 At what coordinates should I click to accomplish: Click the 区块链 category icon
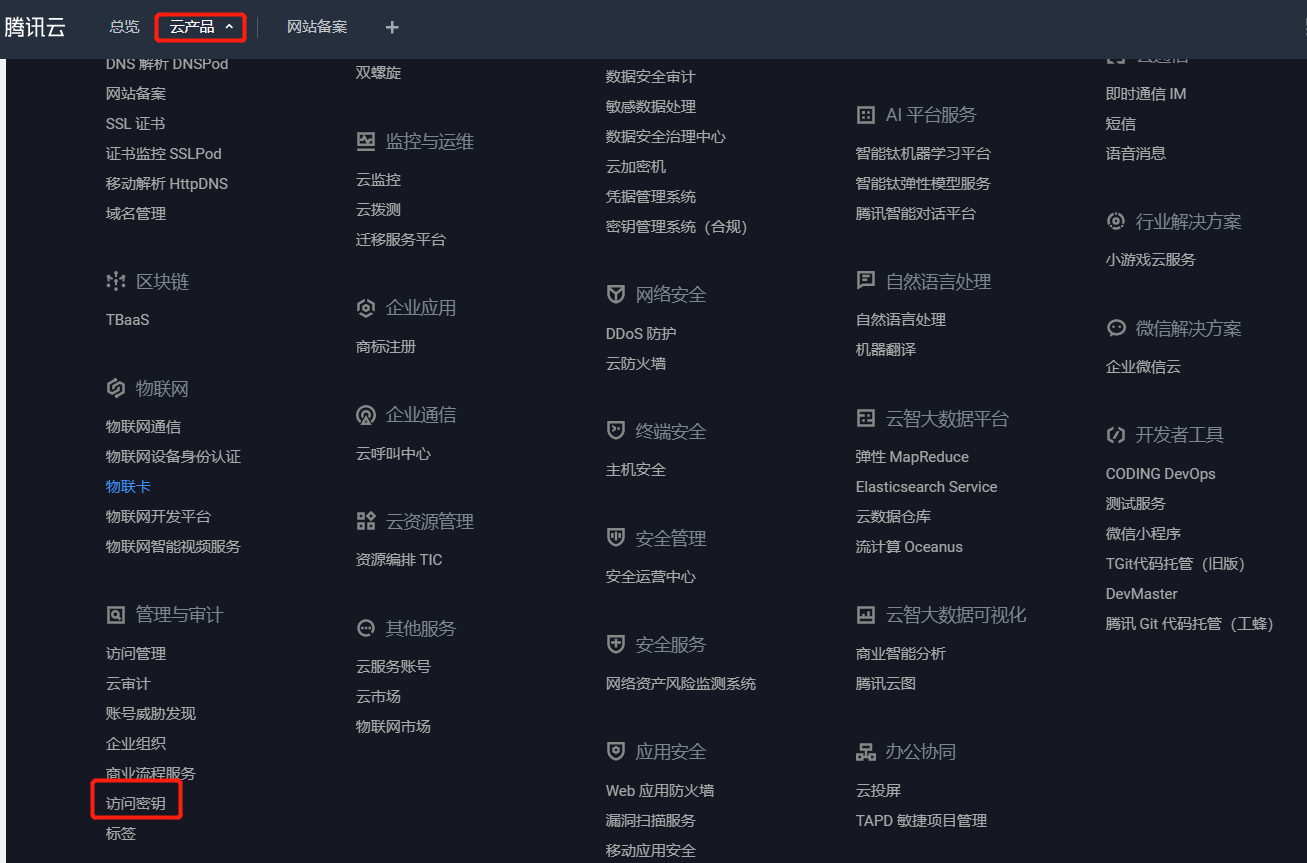(115, 281)
